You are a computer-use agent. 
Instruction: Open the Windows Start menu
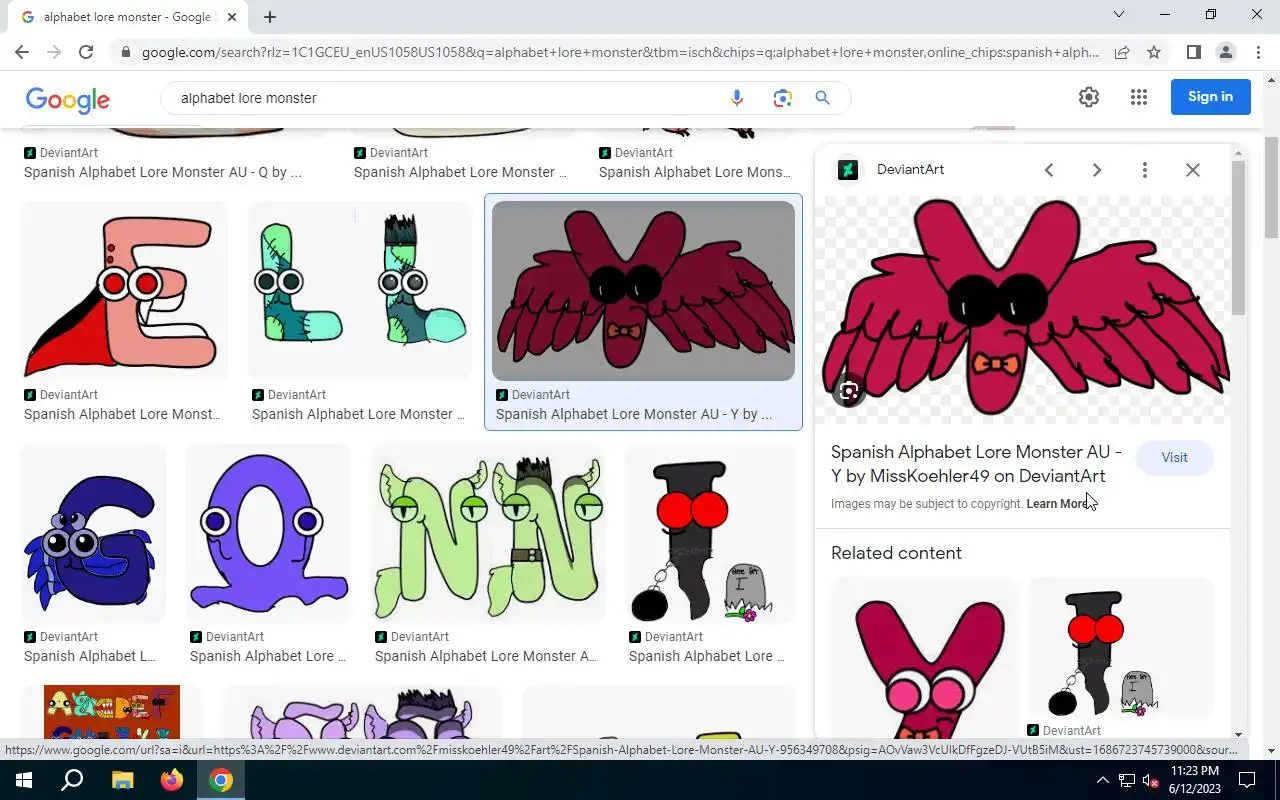23,780
